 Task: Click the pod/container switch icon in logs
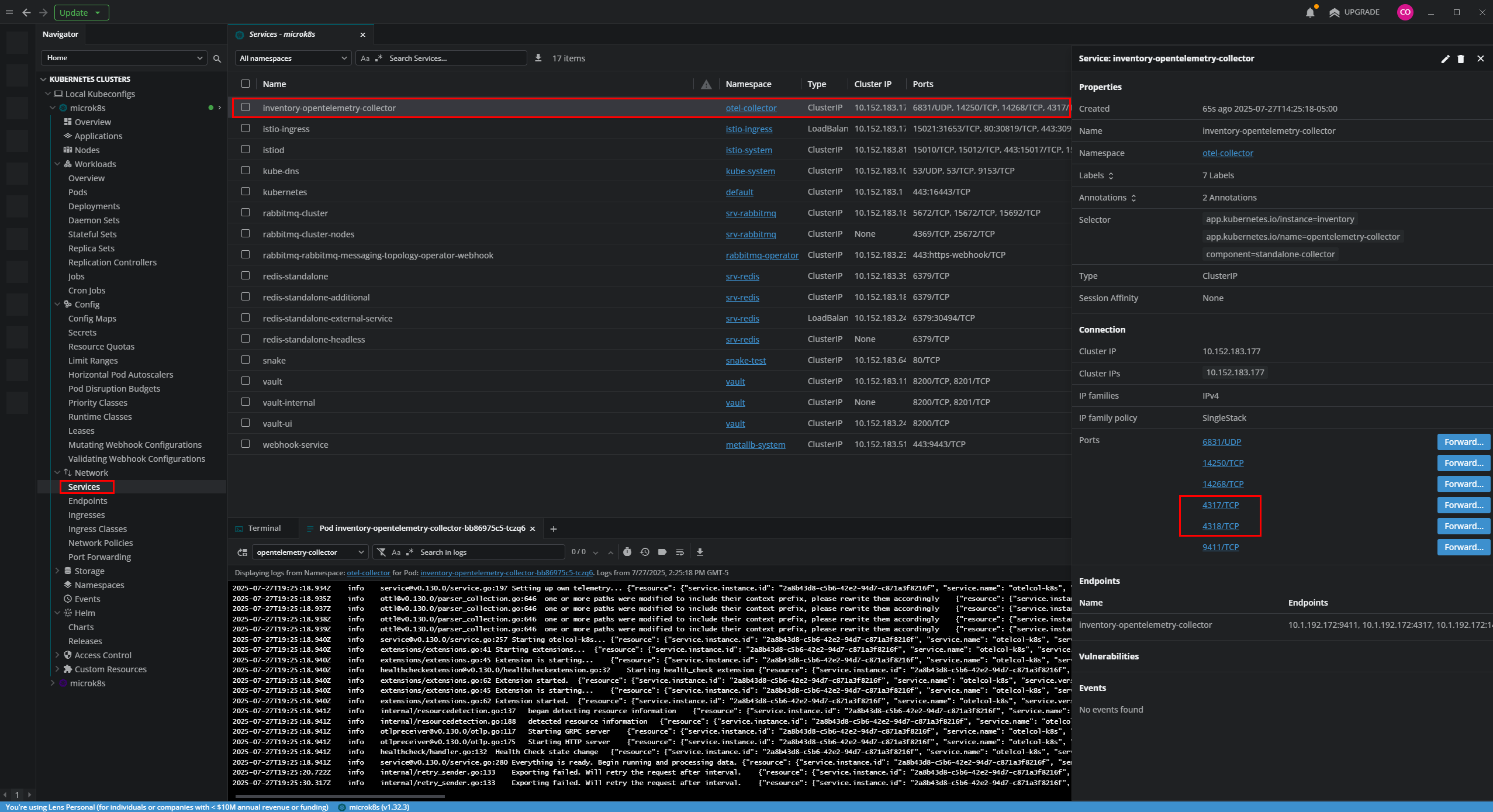pyautogui.click(x=242, y=552)
